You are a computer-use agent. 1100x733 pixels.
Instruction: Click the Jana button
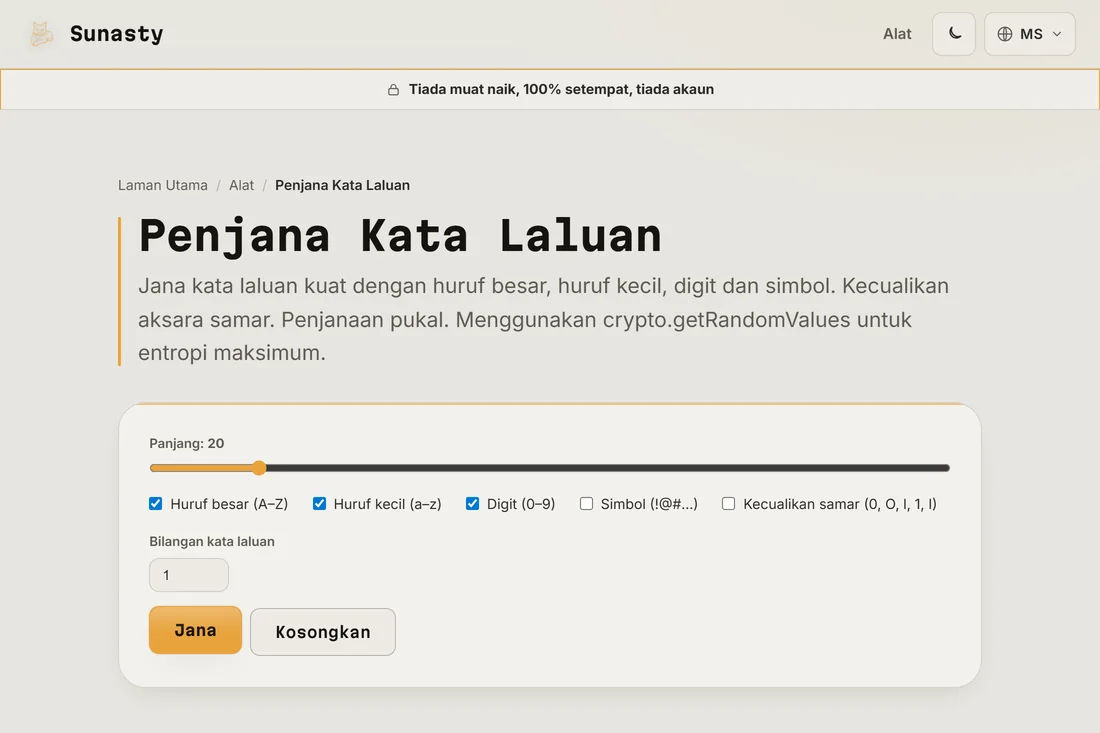pos(195,630)
